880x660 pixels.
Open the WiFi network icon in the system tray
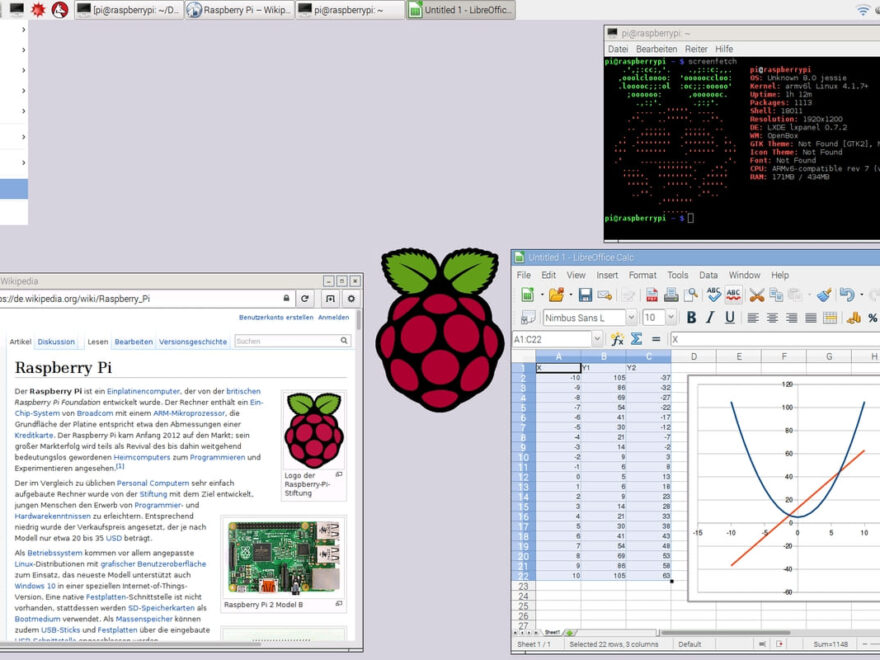[863, 10]
